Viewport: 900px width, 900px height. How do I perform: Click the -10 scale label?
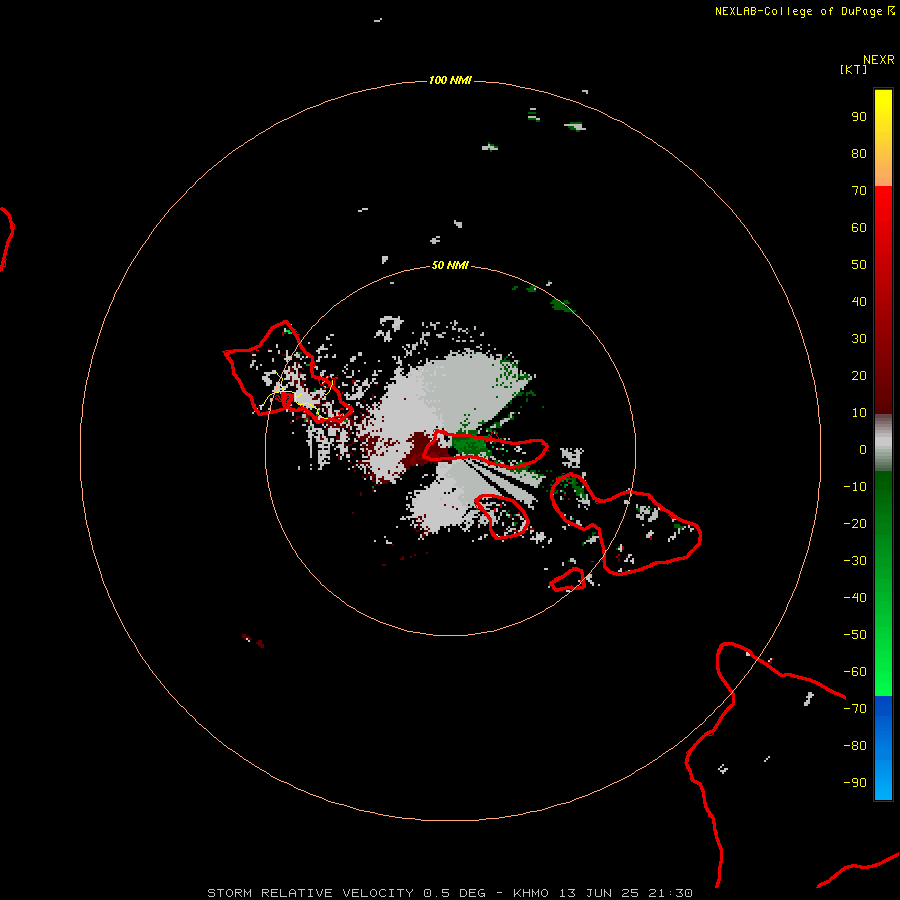(855, 487)
